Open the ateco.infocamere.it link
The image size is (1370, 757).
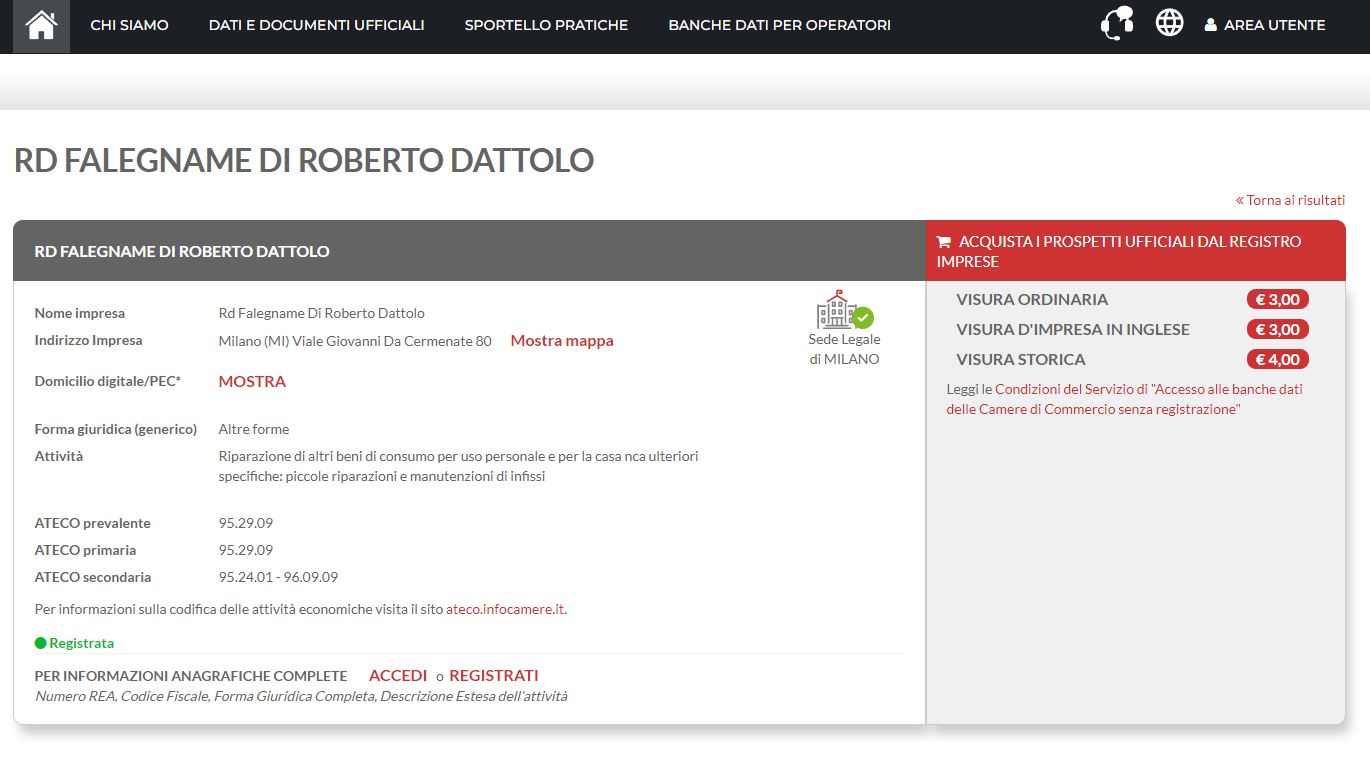[505, 609]
